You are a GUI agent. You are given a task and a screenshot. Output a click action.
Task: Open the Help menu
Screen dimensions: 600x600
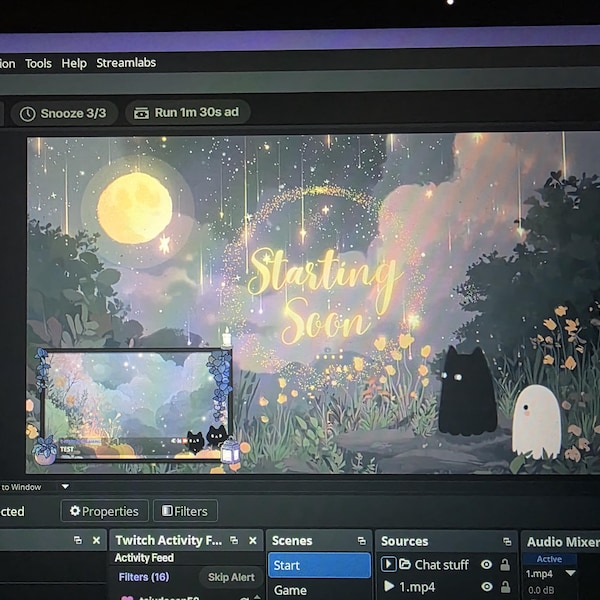74,63
